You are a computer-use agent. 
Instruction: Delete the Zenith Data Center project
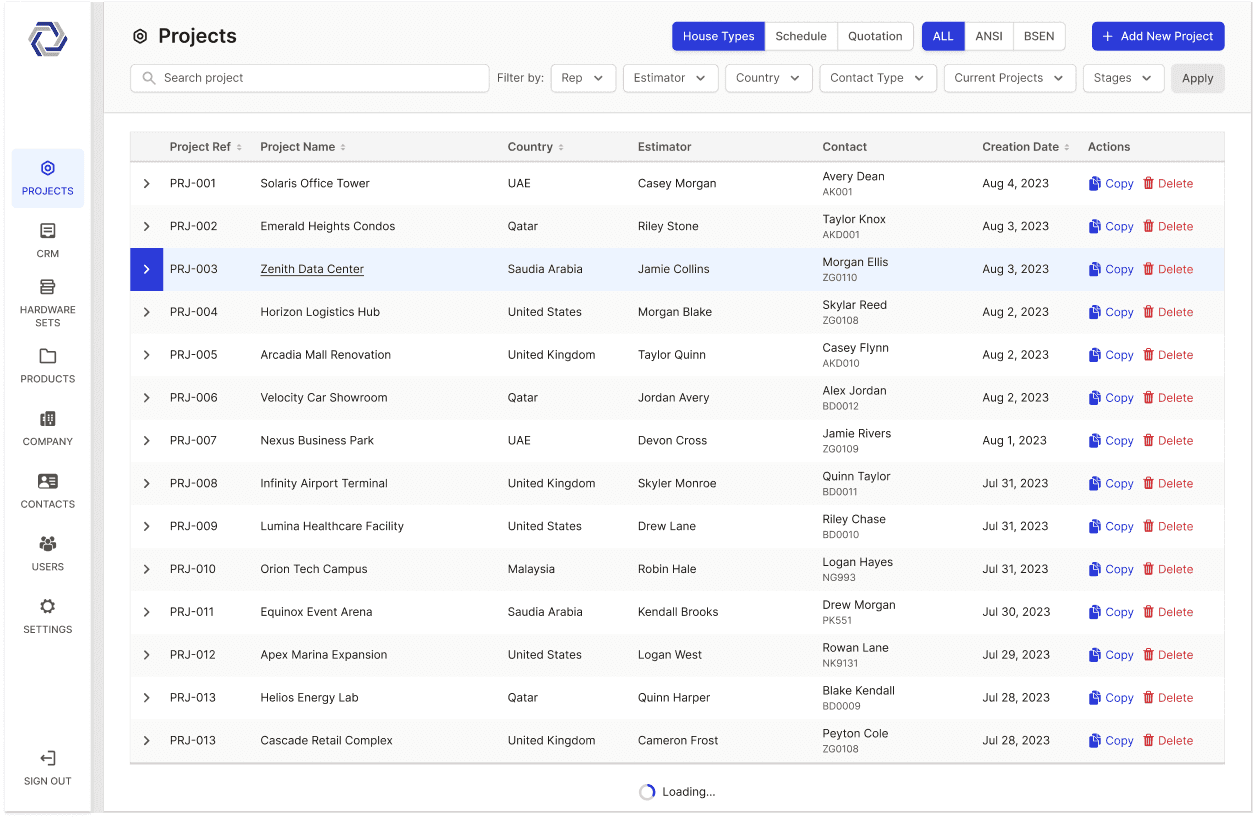1168,269
